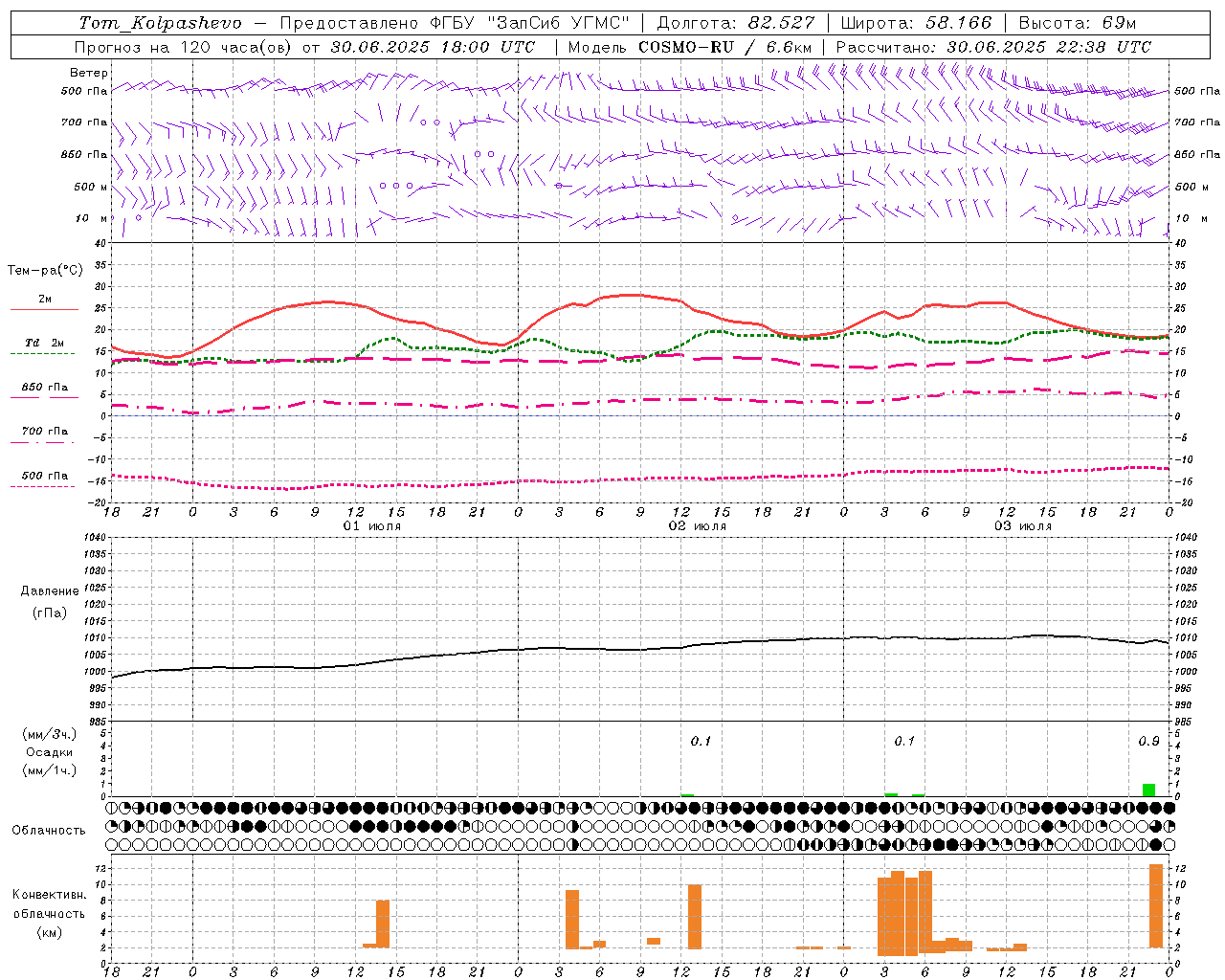Image resolution: width=1225 pixels, height=980 pixels.
Task: Click the longitude value Долгота: 82.527
Action: (735, 23)
